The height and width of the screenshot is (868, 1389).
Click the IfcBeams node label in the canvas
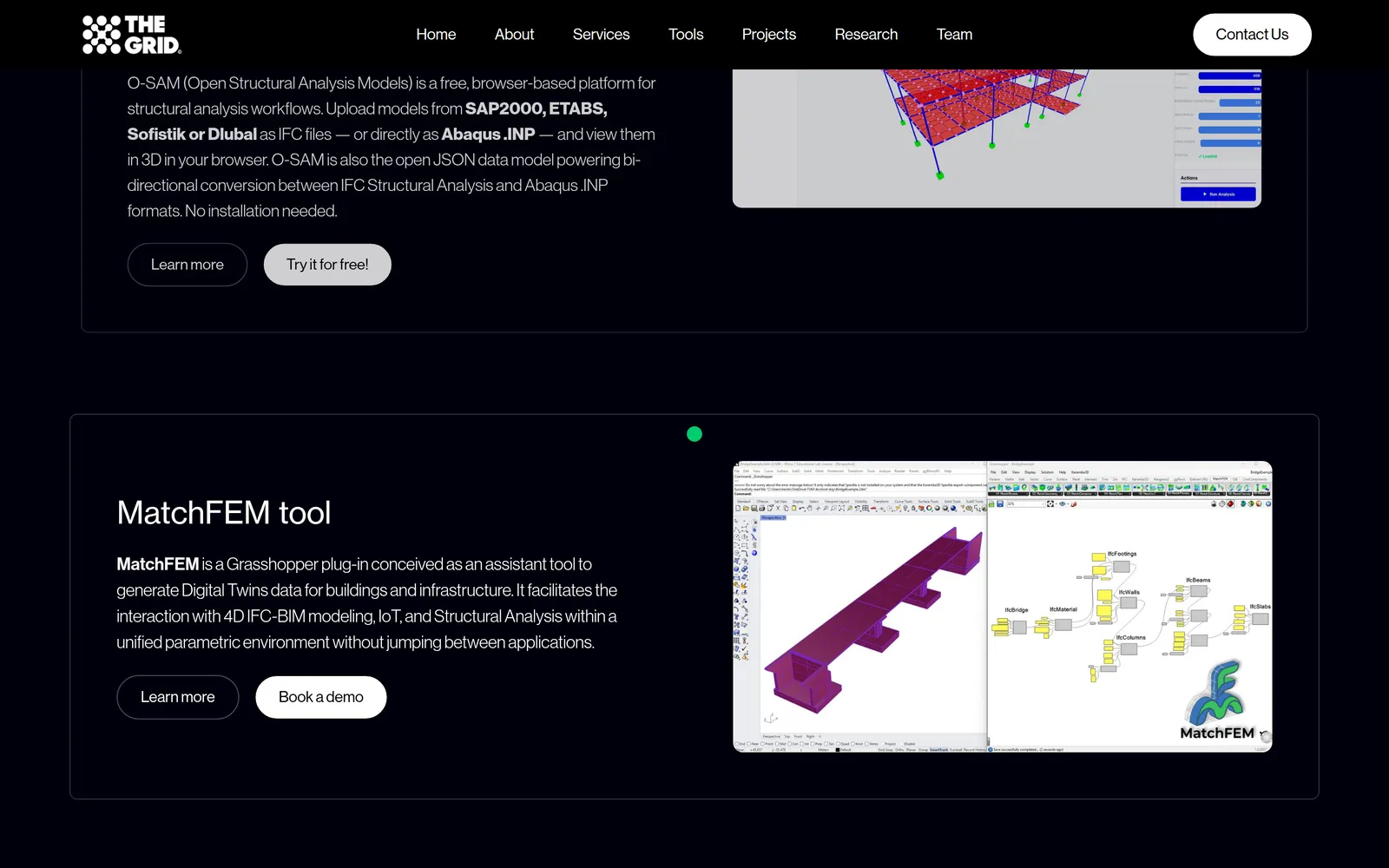click(x=1198, y=580)
